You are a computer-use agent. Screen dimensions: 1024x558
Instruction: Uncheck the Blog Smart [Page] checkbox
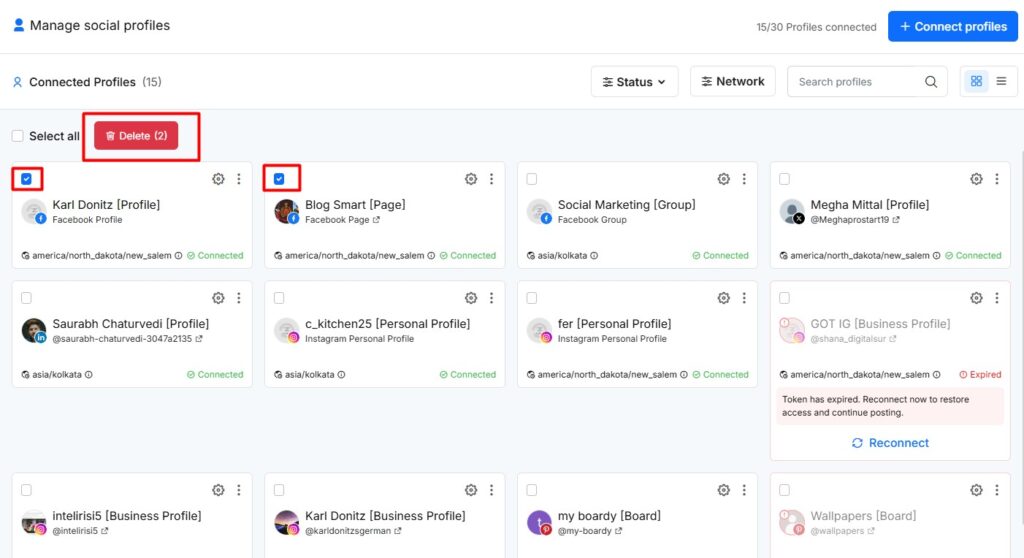pos(279,179)
